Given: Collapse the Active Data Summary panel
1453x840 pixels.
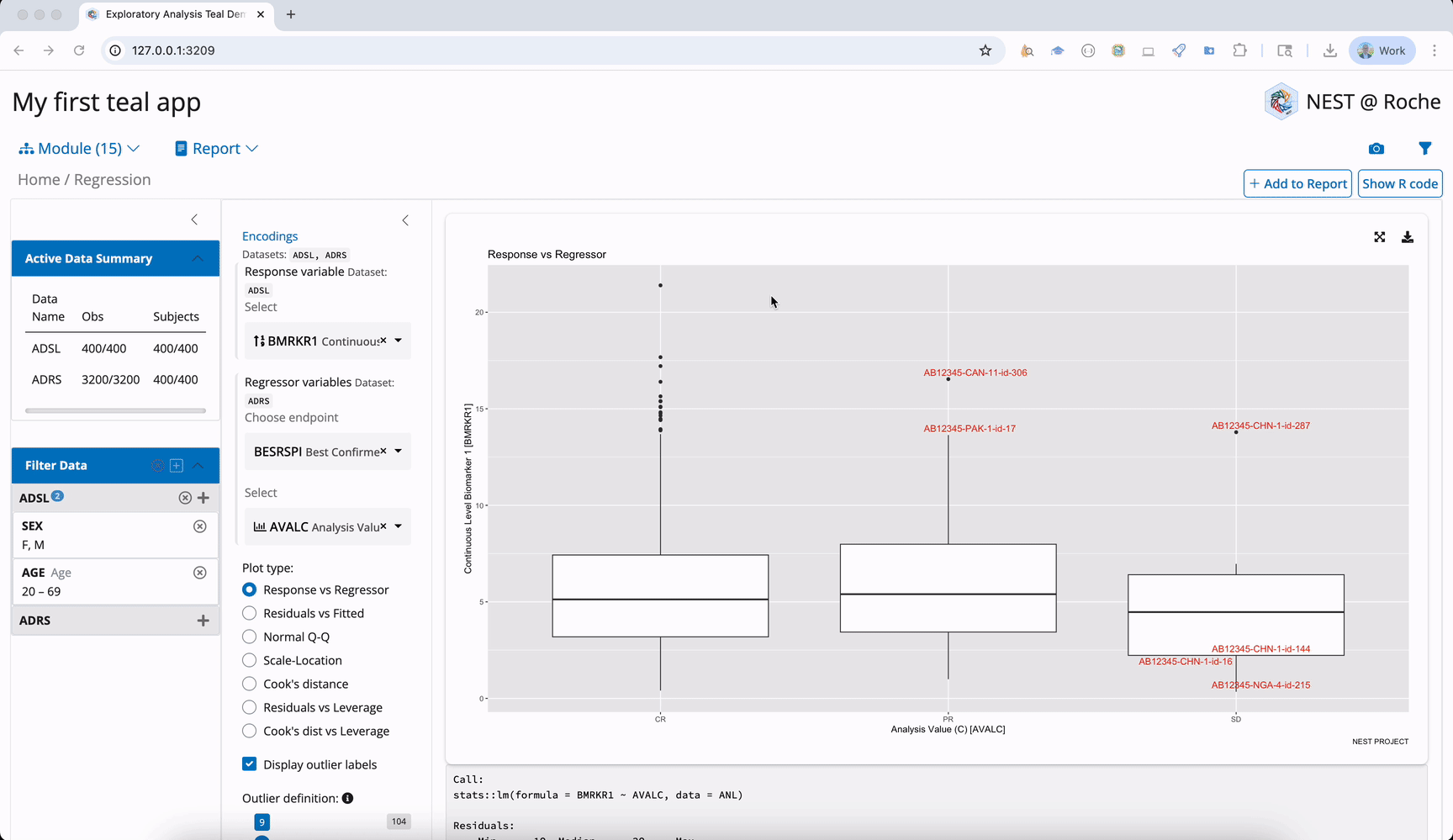Looking at the screenshot, I should [x=198, y=259].
